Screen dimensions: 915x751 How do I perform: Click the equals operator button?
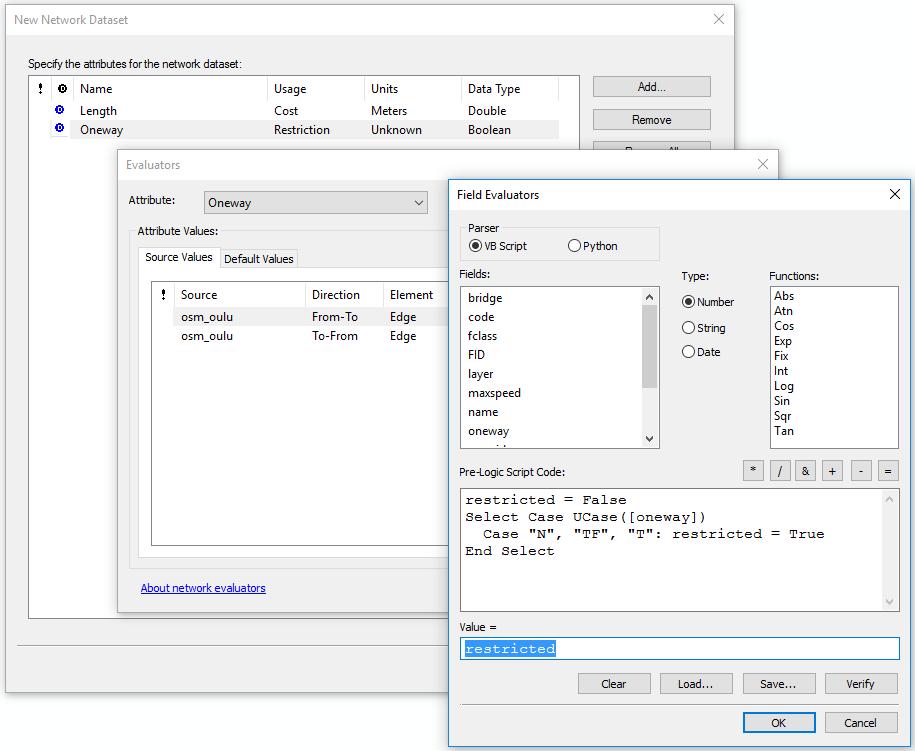(x=888, y=470)
